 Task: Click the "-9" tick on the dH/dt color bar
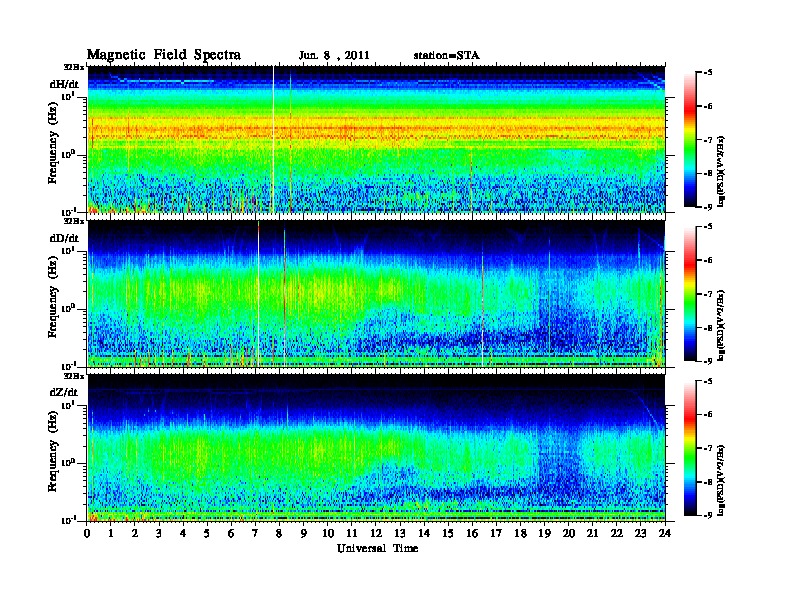pyautogui.click(x=708, y=207)
